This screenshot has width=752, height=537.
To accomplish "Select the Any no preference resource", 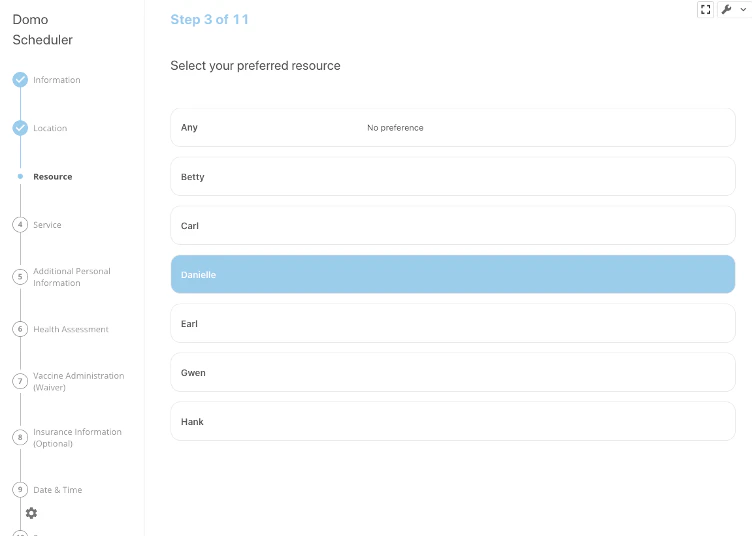I will point(453,128).
